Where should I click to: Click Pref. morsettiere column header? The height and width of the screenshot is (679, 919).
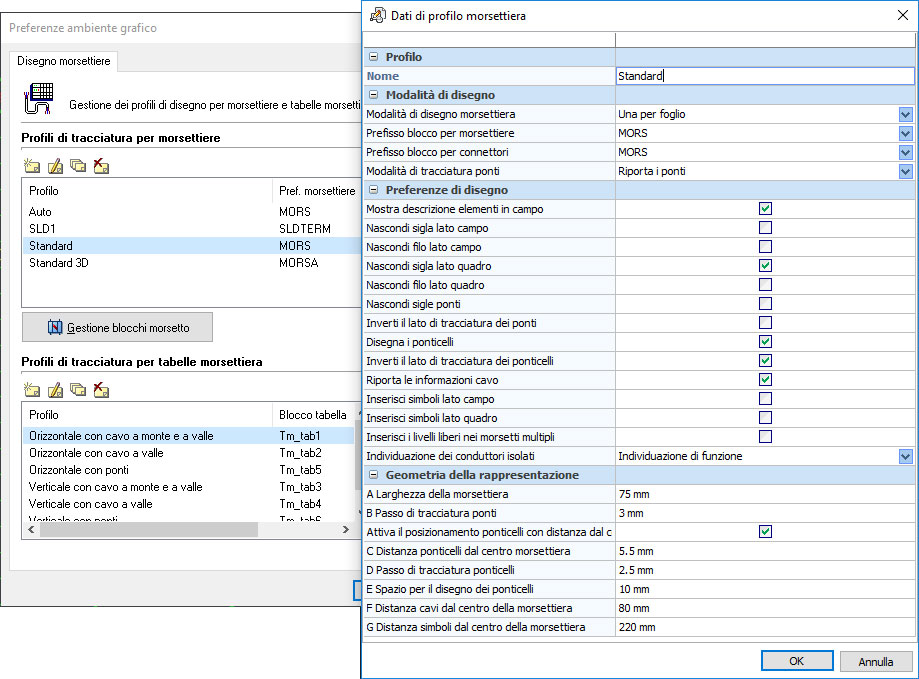point(316,190)
